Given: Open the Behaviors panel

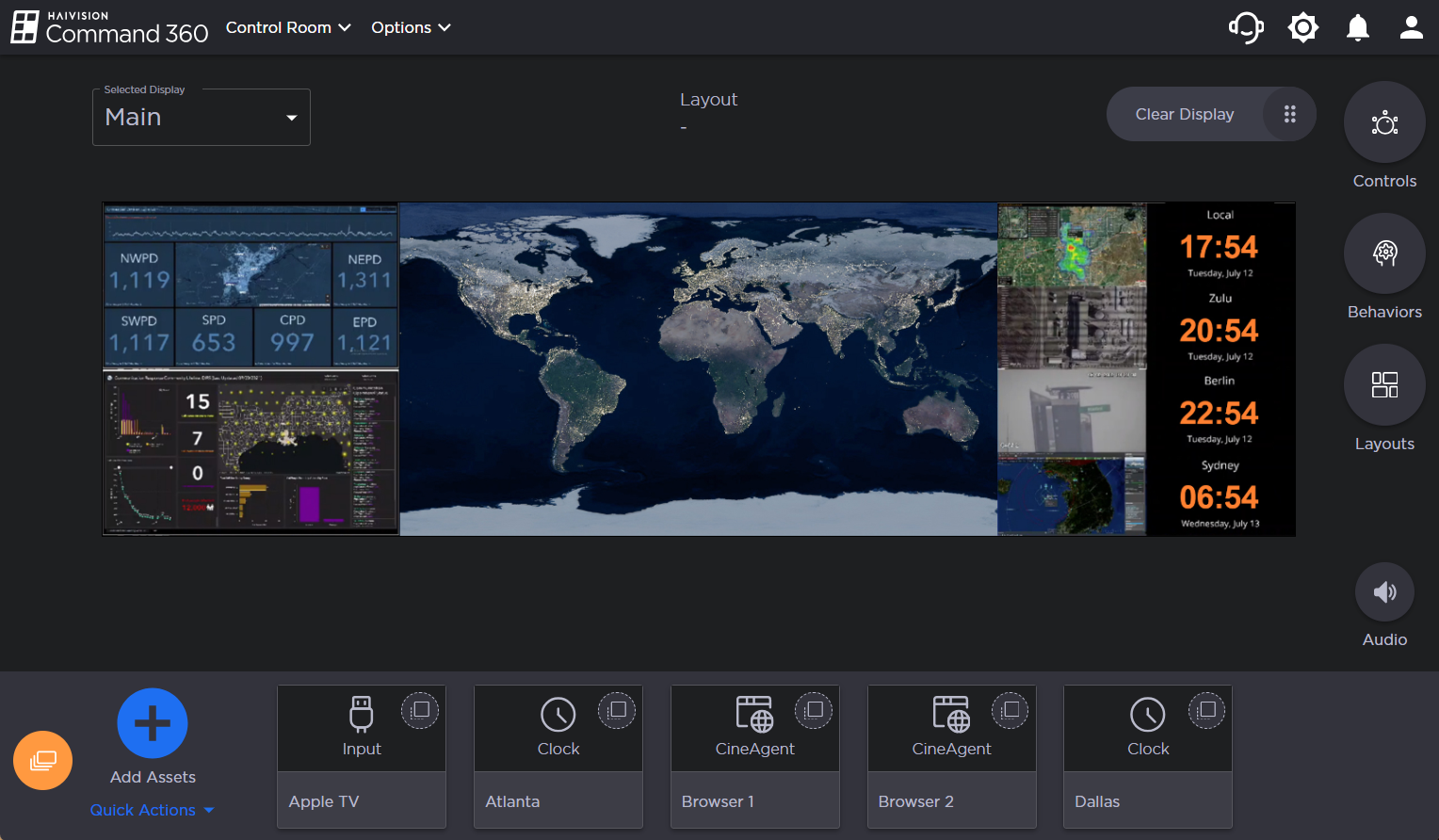Looking at the screenshot, I should coord(1384,253).
